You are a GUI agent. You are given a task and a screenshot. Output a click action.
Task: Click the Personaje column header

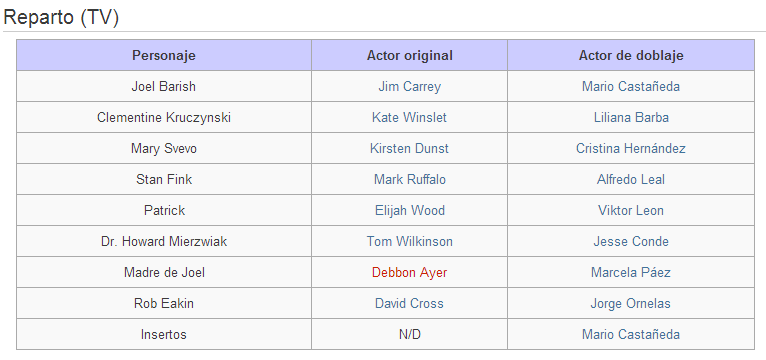coord(164,55)
